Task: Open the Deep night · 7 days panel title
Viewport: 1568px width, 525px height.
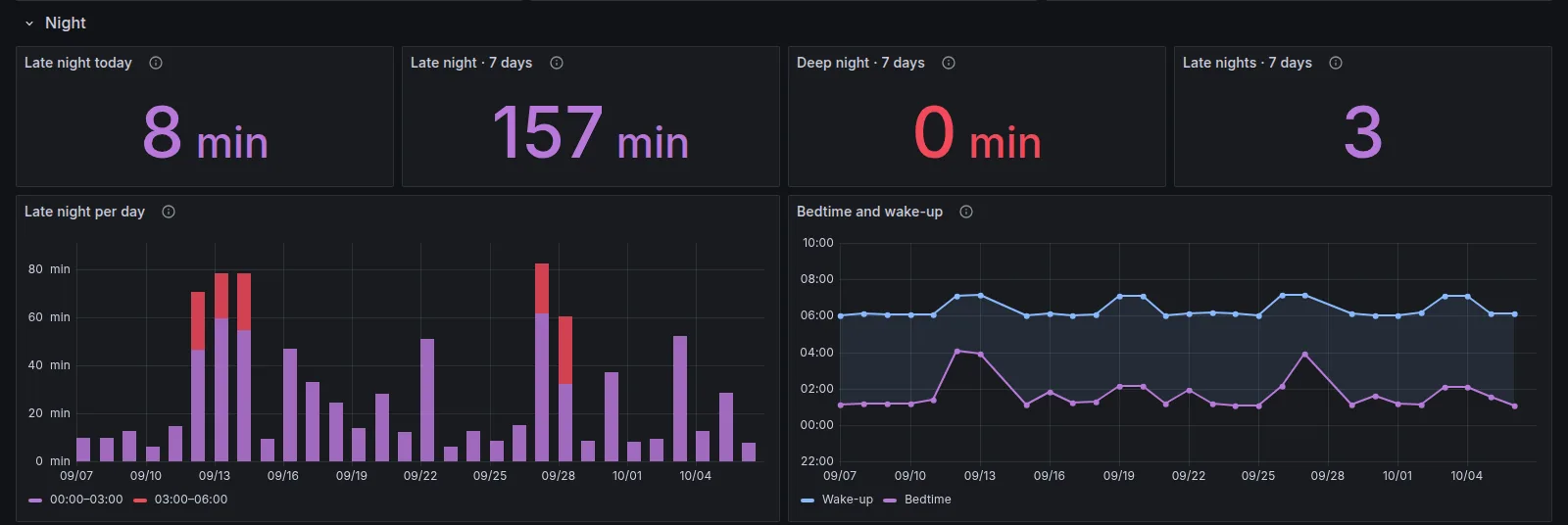Action: tap(860, 63)
